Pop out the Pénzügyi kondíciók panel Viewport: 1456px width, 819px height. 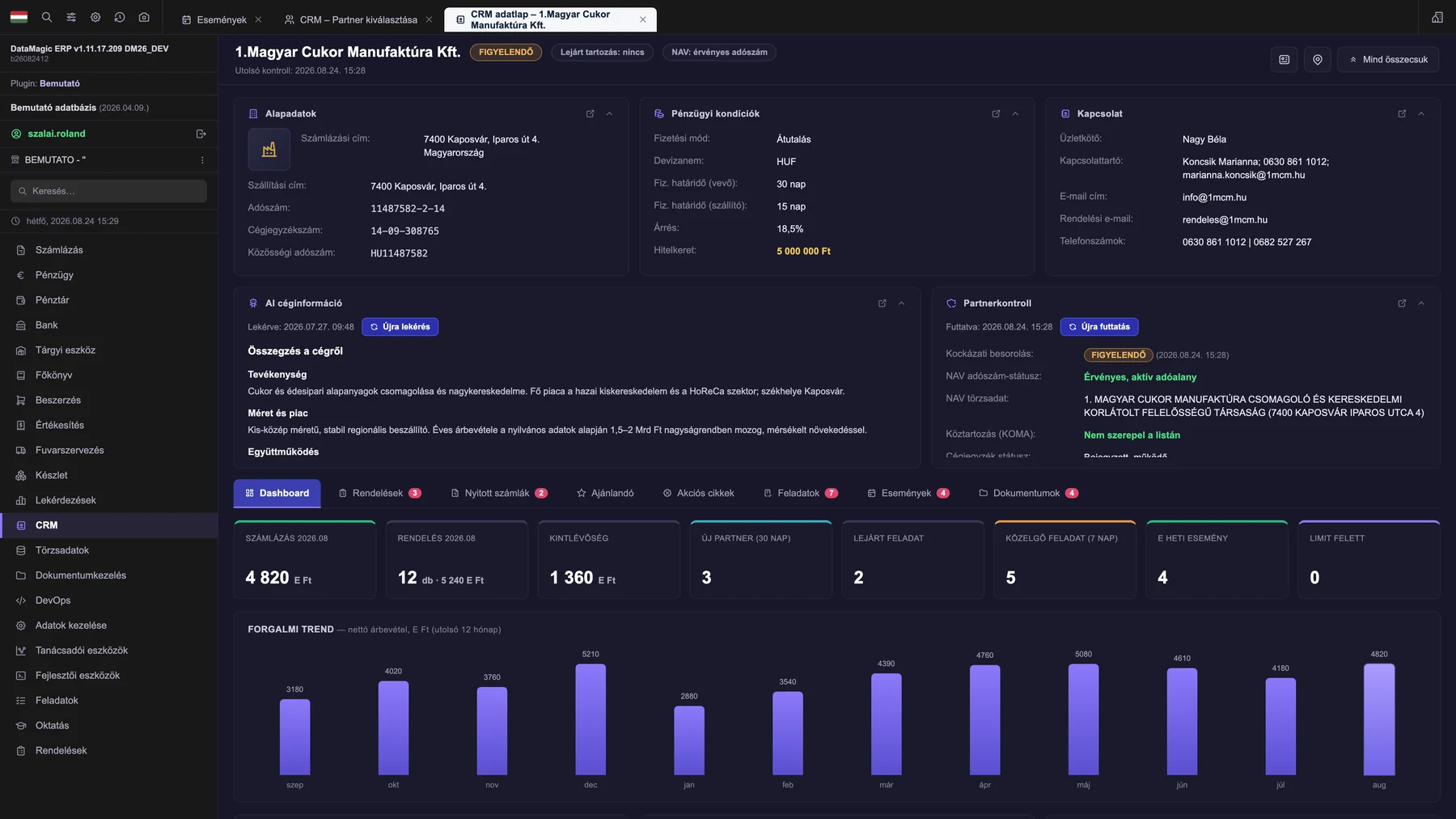pos(996,114)
